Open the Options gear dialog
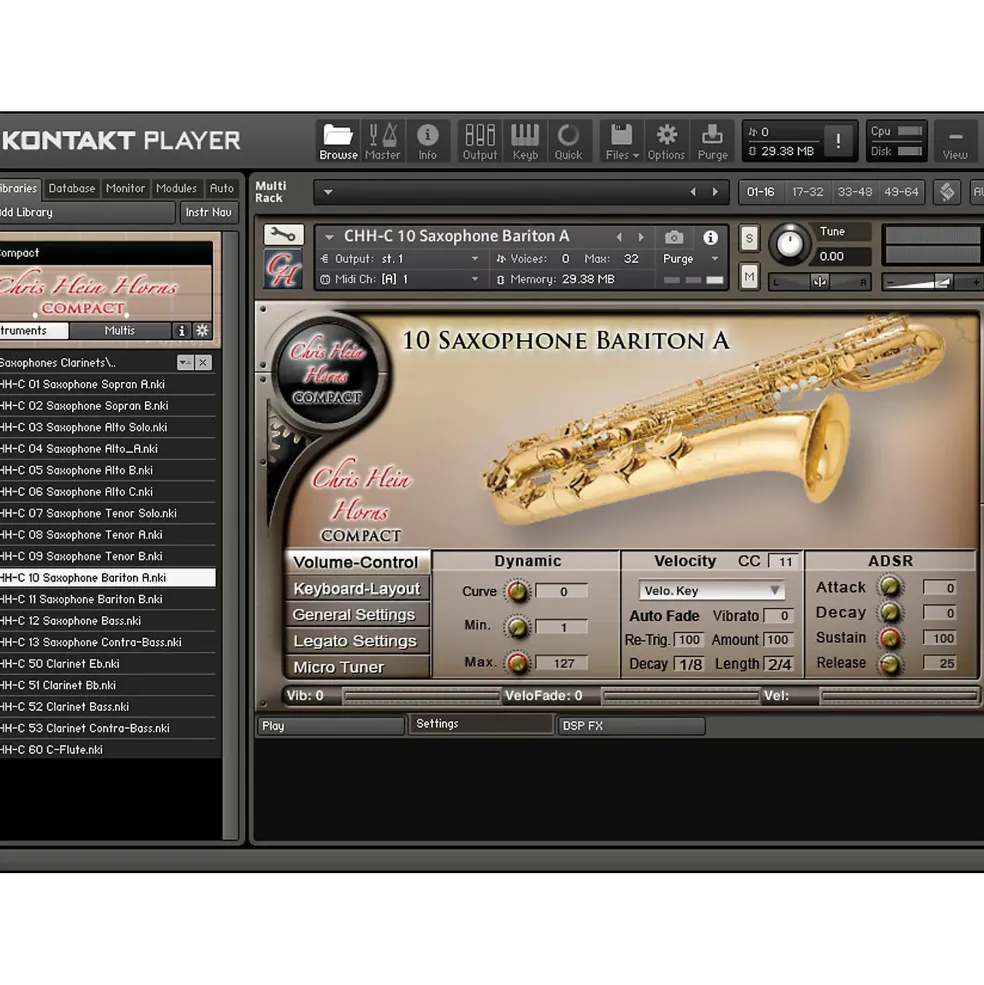The width and height of the screenshot is (984, 985). [666, 141]
